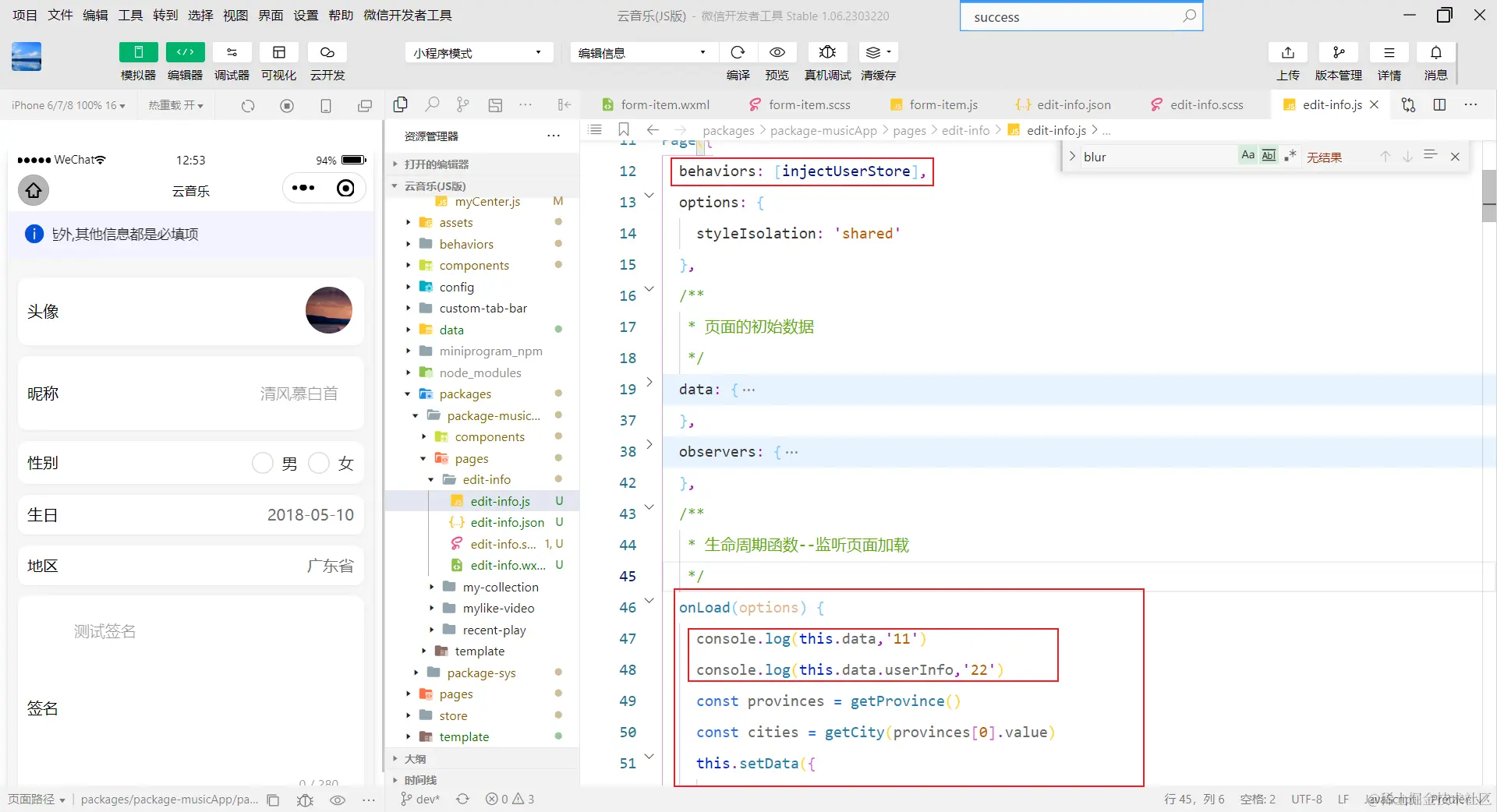Click the global search magnifier icon
Screen dimensions: 1497x812
pos(1189,16)
